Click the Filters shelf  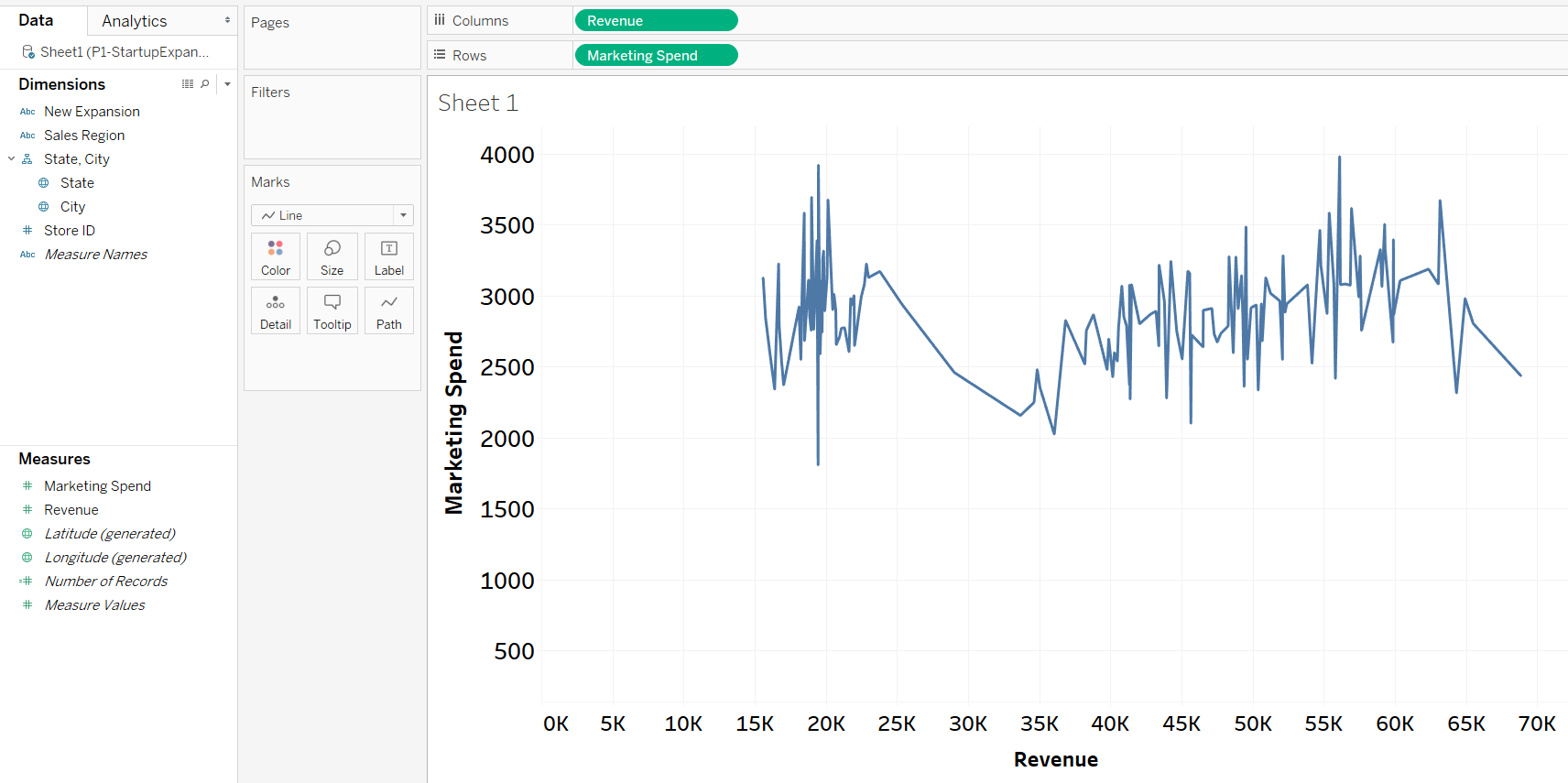[x=332, y=117]
